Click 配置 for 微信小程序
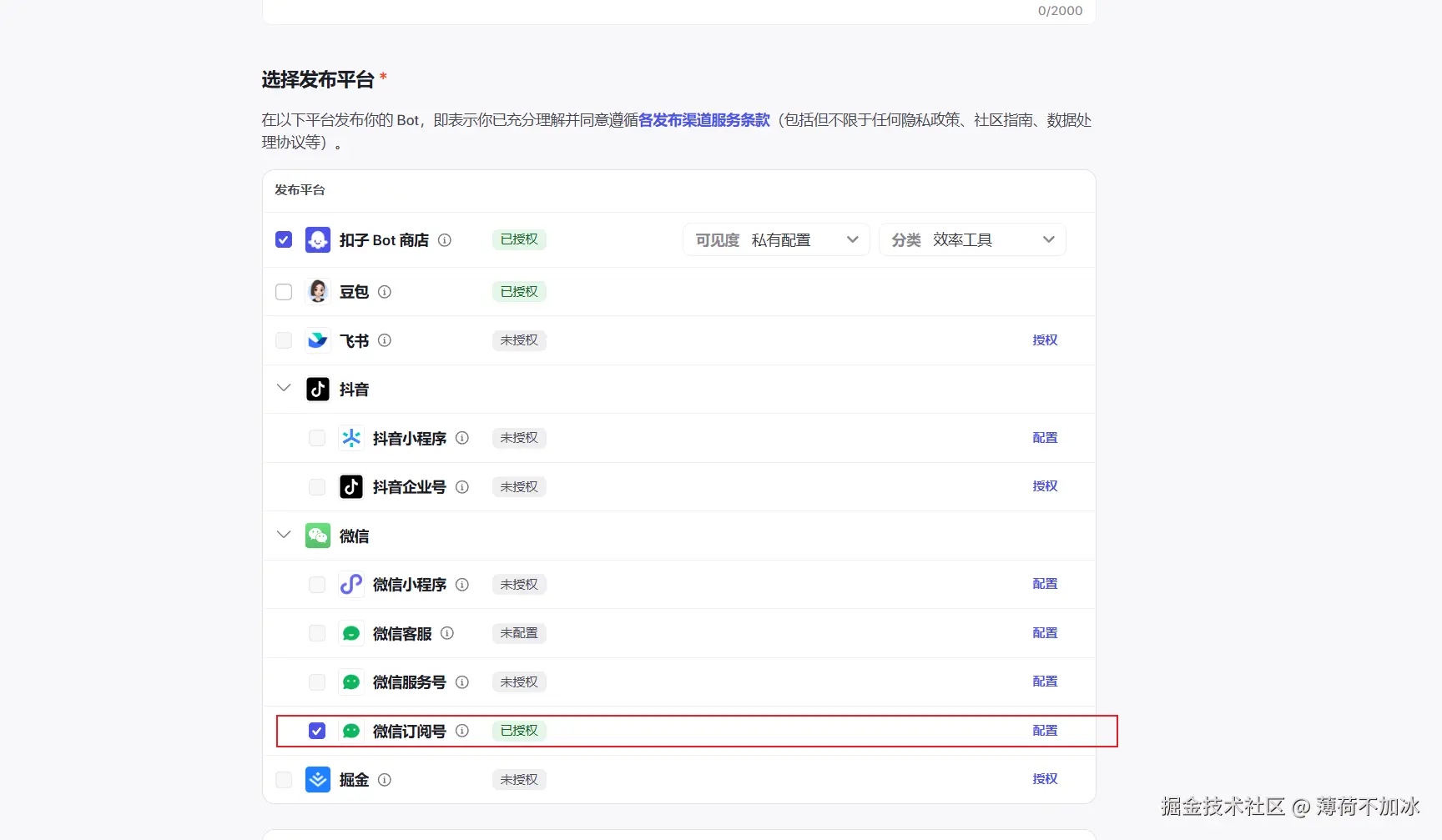The width and height of the screenshot is (1442, 840). click(x=1045, y=584)
